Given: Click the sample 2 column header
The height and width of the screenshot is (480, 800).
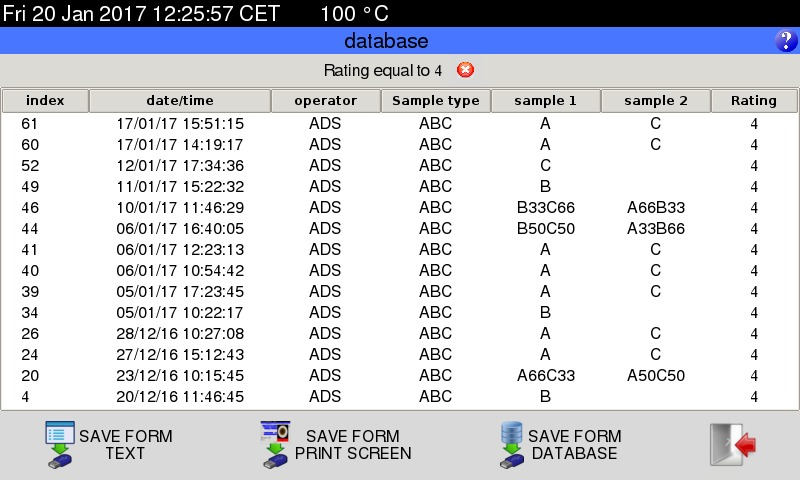Looking at the screenshot, I should 656,101.
